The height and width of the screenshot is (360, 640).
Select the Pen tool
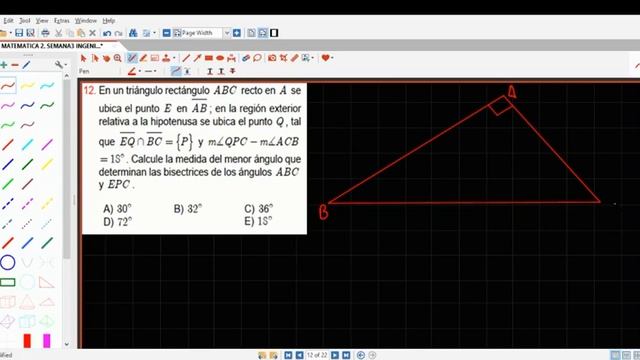pos(131,58)
